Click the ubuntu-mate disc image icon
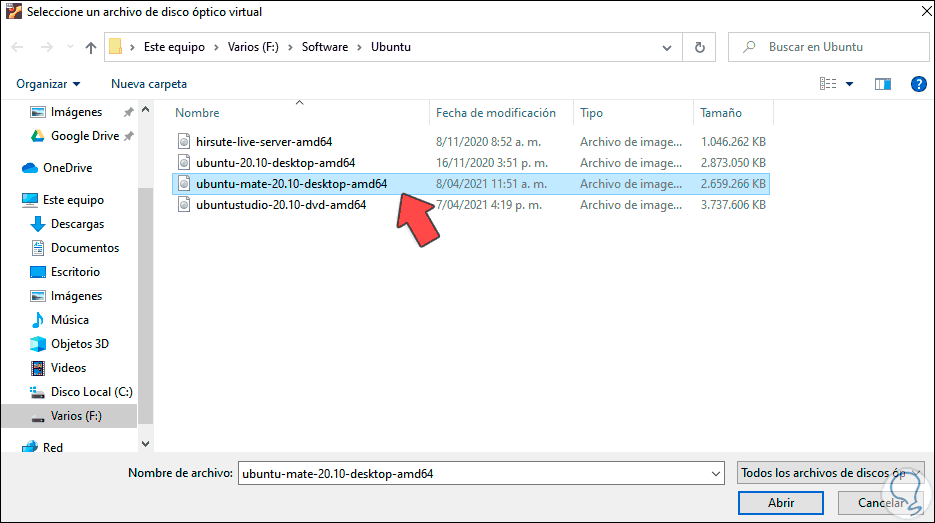 pyautogui.click(x=184, y=184)
